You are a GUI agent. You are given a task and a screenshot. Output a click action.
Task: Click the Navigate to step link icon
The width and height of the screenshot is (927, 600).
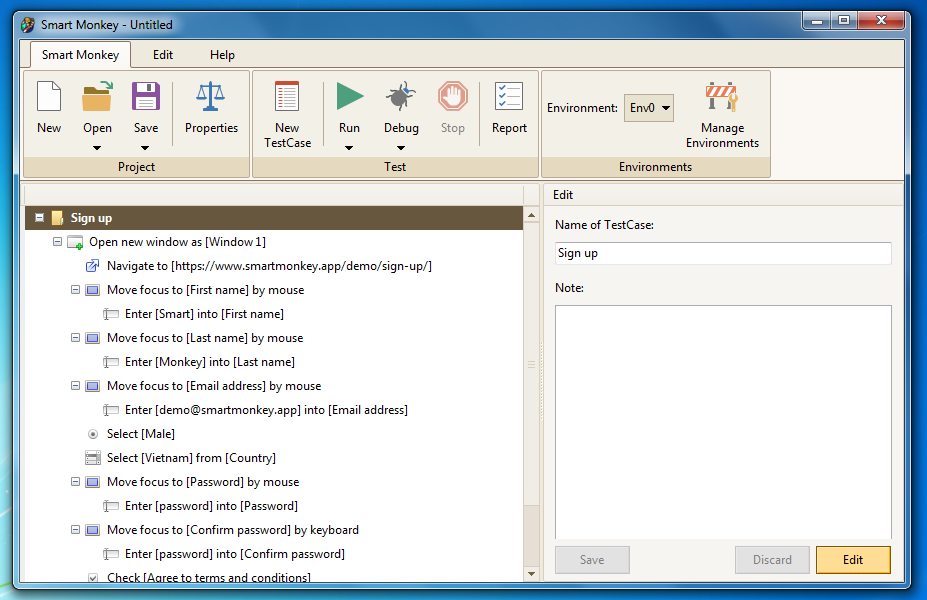coord(93,266)
